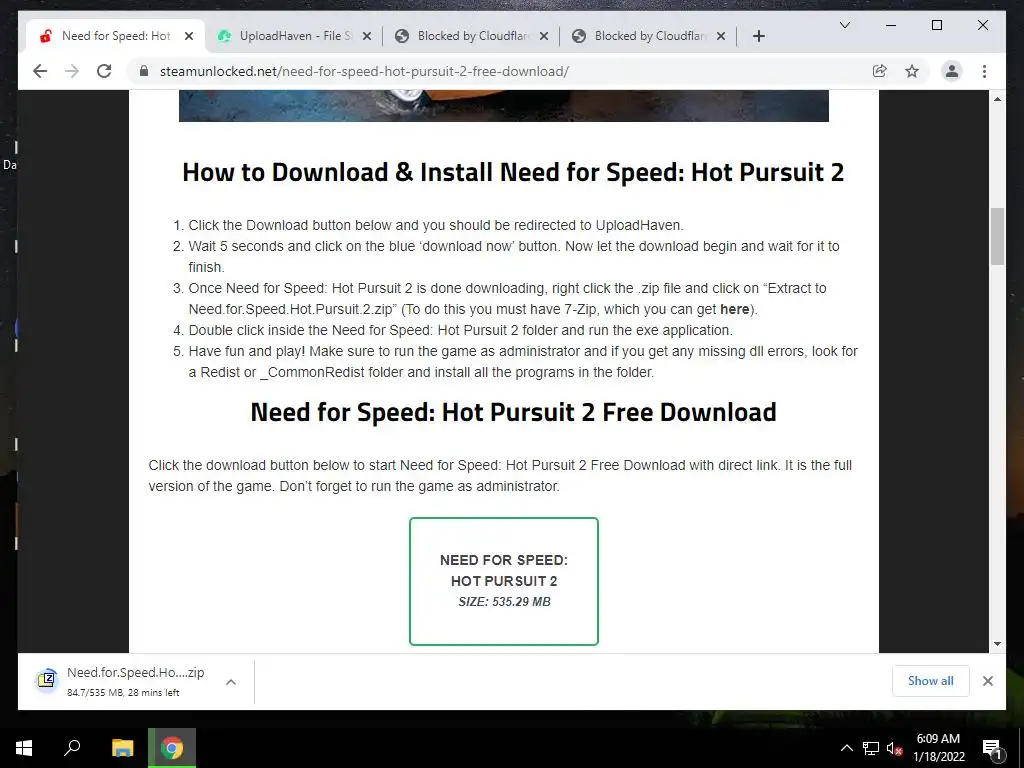
Task: Open Windows taskbar search
Action: coord(72,748)
